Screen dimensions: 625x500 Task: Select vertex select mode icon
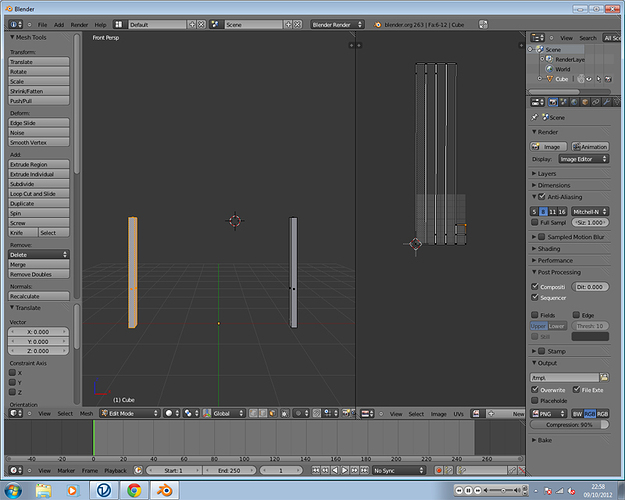click(x=253, y=413)
